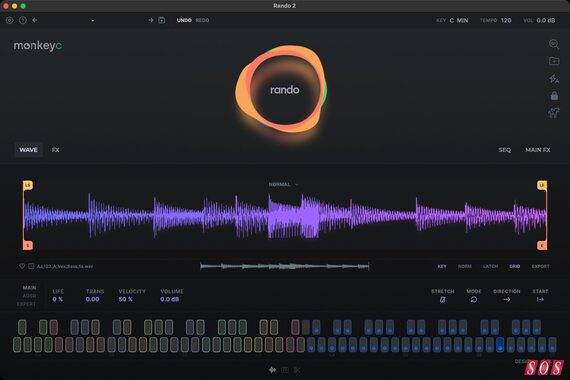Click UNDO

point(184,20)
